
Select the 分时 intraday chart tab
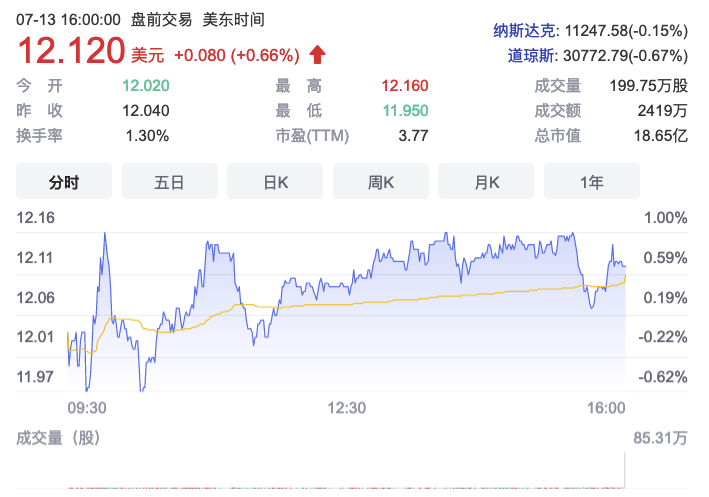[x=64, y=182]
